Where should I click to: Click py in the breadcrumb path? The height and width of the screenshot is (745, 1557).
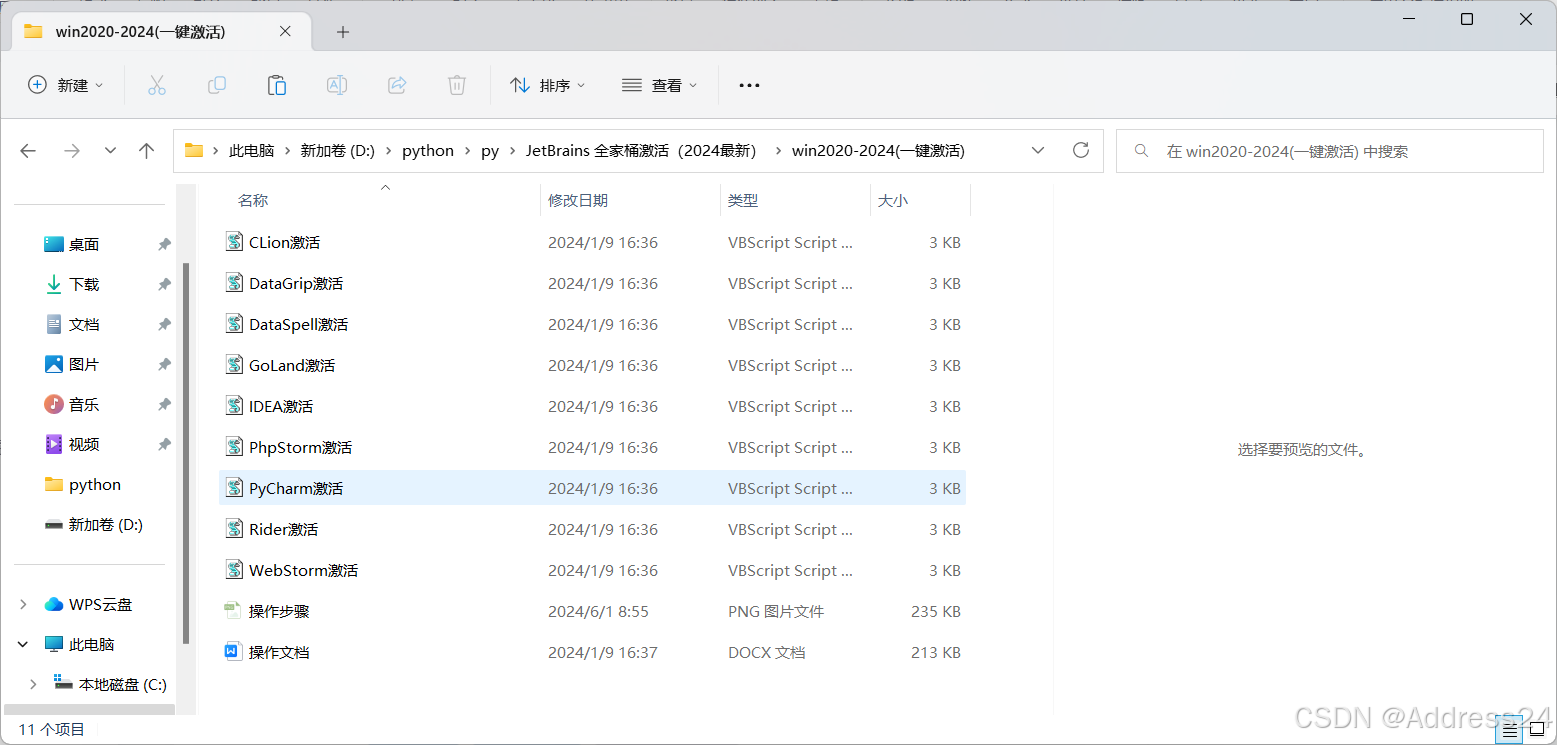point(490,151)
